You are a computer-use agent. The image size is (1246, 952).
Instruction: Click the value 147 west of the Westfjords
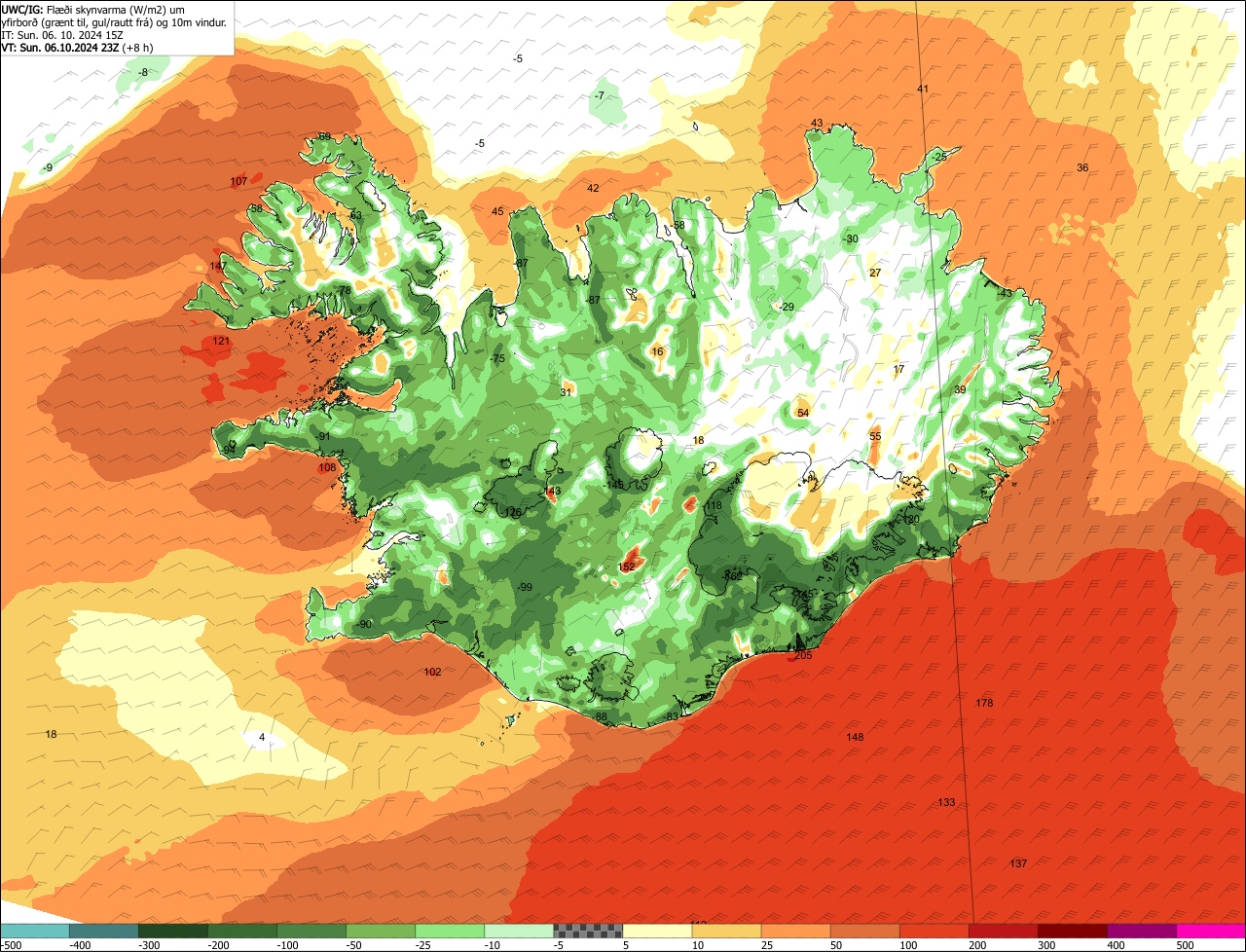tap(217, 266)
